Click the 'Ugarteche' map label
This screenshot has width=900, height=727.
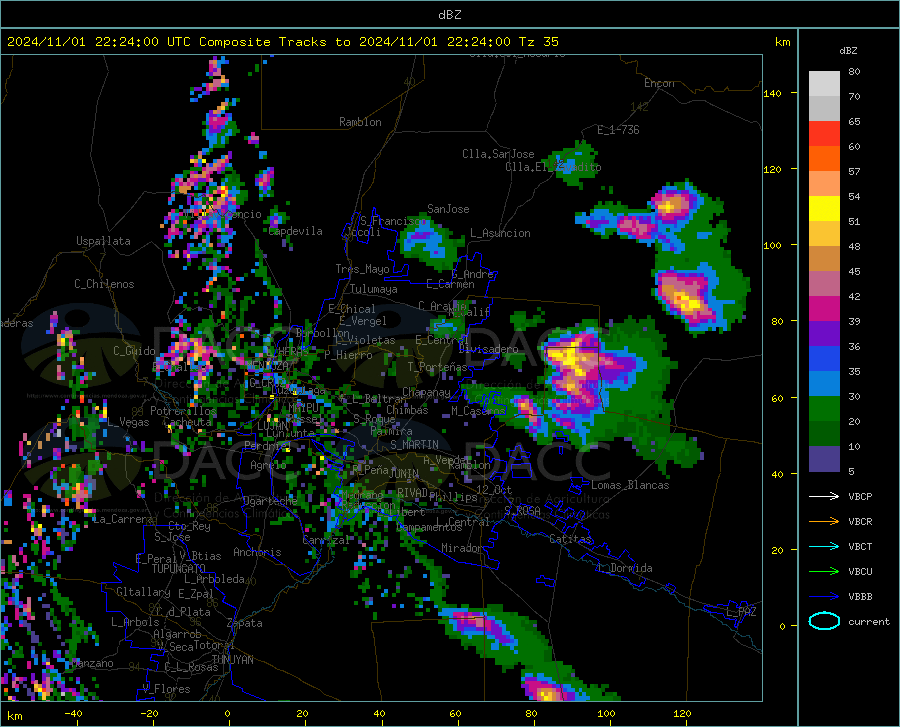(270, 500)
